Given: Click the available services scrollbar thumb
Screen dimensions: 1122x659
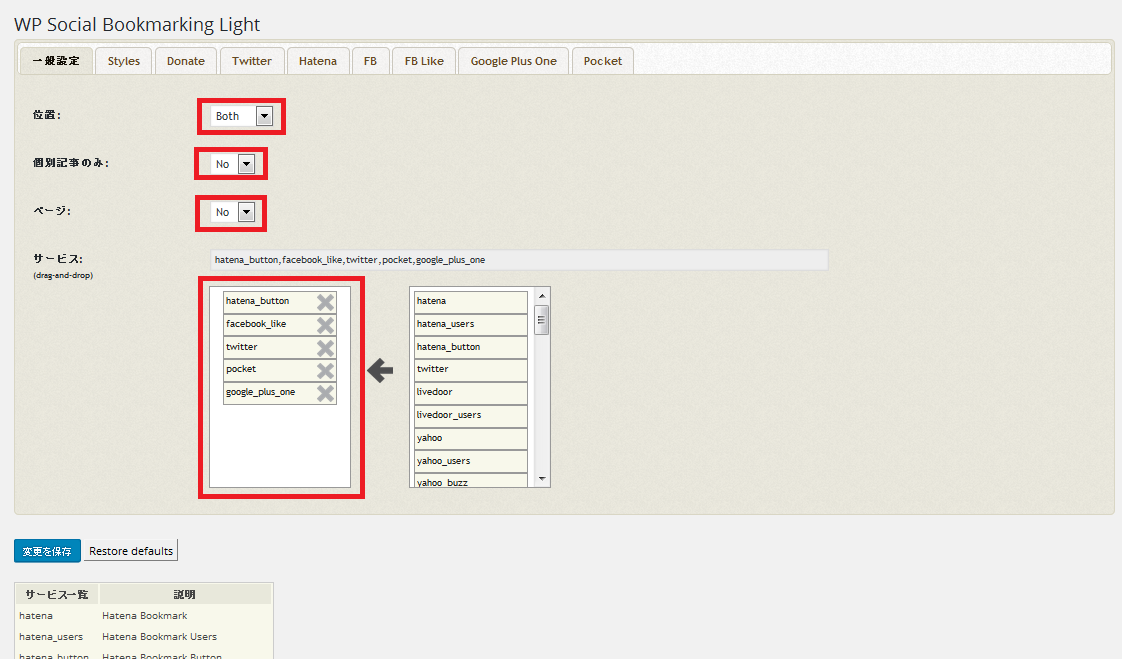Looking at the screenshot, I should [542, 320].
